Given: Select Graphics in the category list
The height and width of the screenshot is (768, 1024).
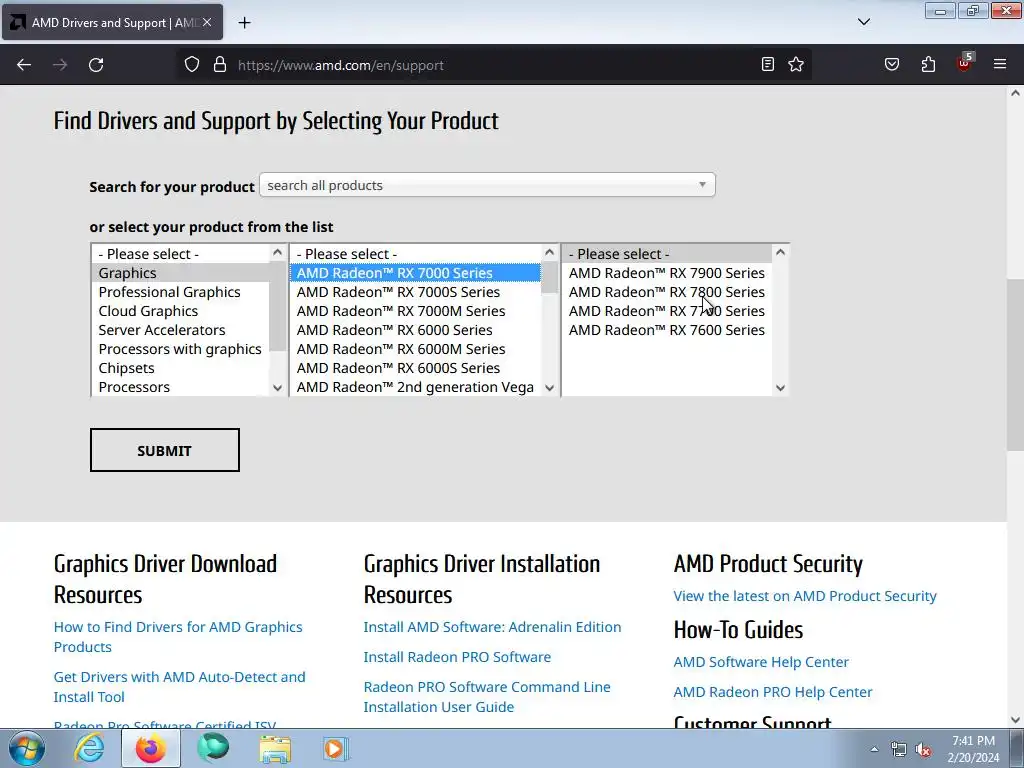Looking at the screenshot, I should (x=180, y=273).
